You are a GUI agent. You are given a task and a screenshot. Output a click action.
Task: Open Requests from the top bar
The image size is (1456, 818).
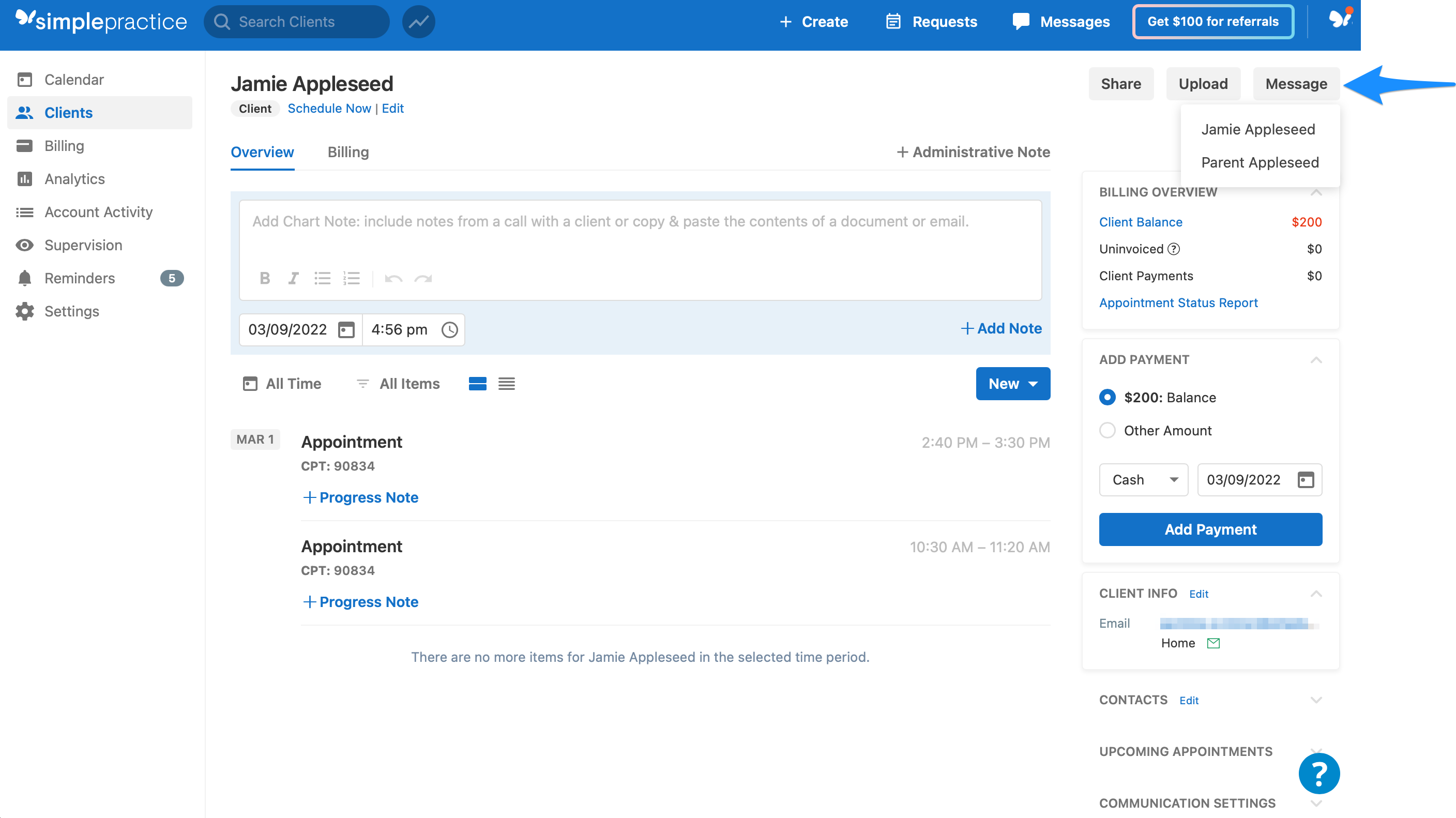931,22
